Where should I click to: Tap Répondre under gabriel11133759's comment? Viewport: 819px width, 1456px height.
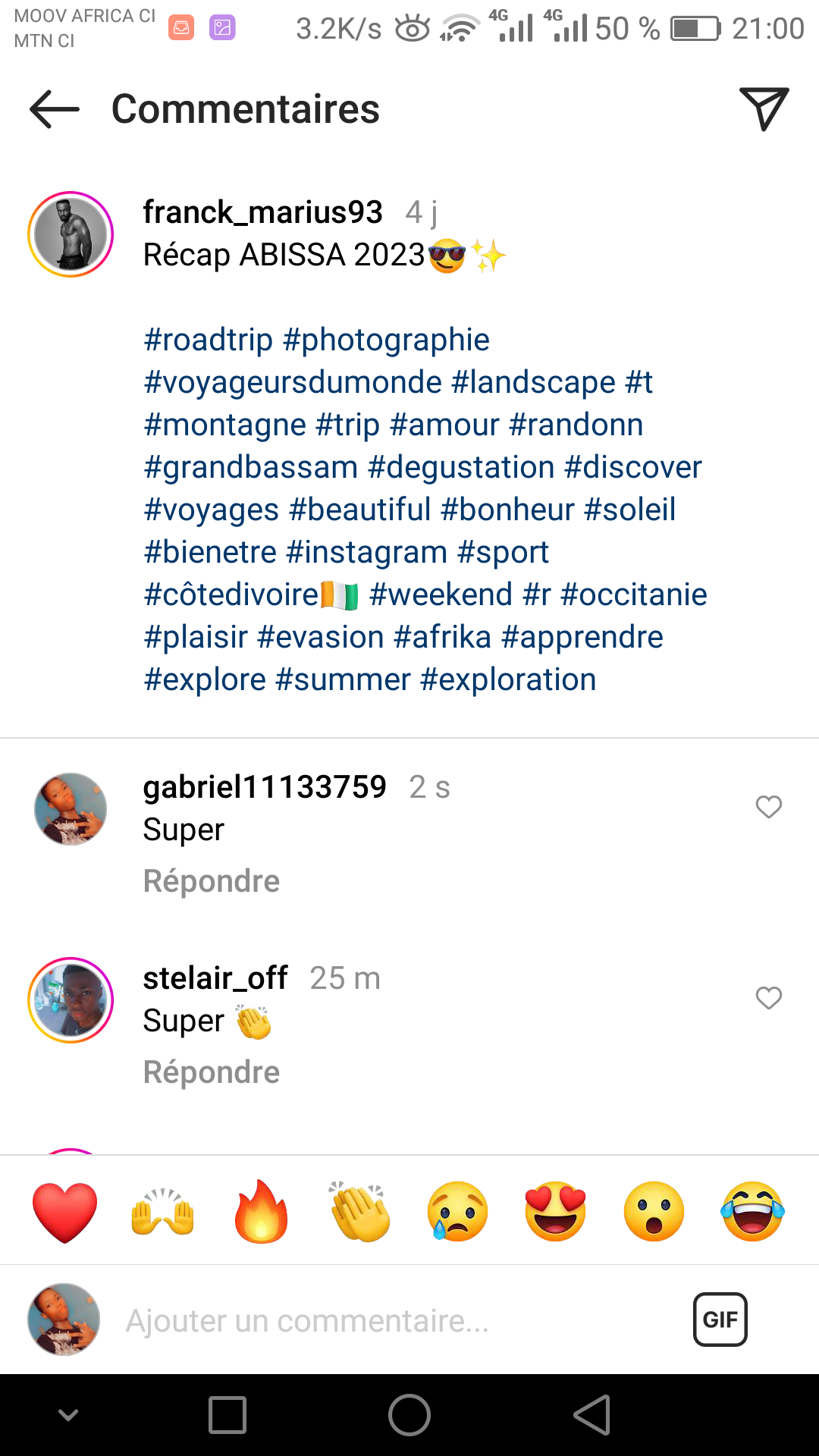click(212, 881)
